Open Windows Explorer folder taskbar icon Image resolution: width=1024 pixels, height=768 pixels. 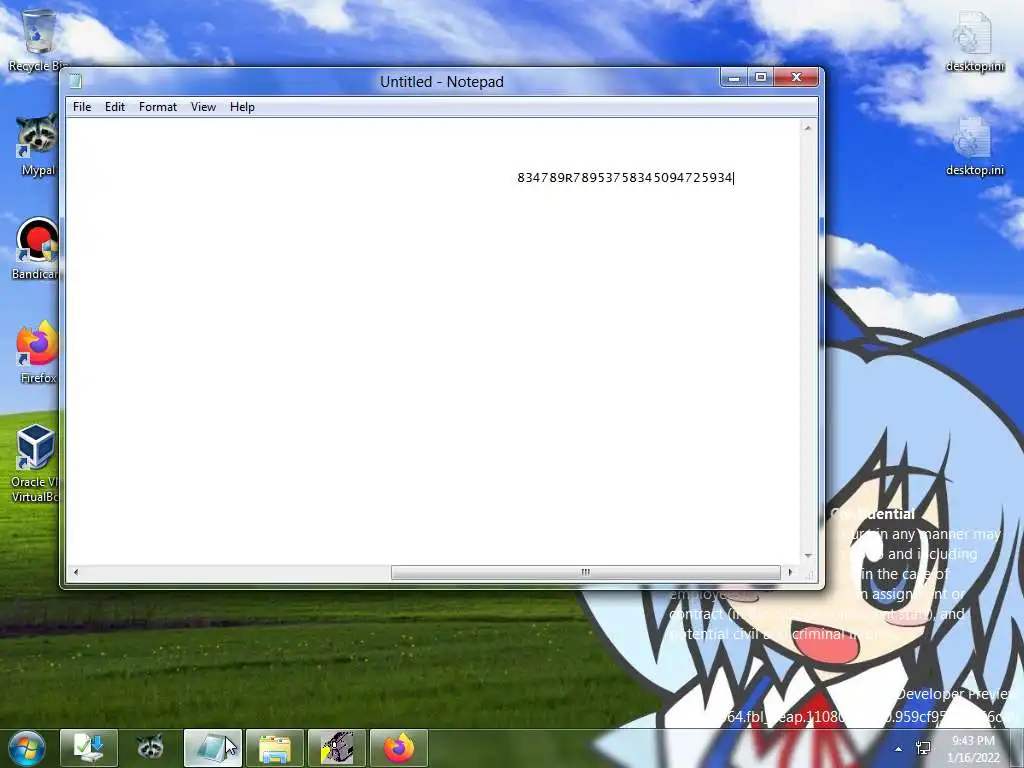coord(275,748)
